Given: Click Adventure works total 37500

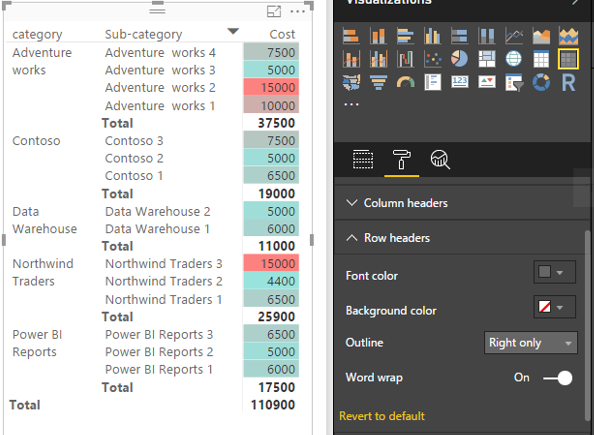Looking at the screenshot, I should (x=276, y=123).
